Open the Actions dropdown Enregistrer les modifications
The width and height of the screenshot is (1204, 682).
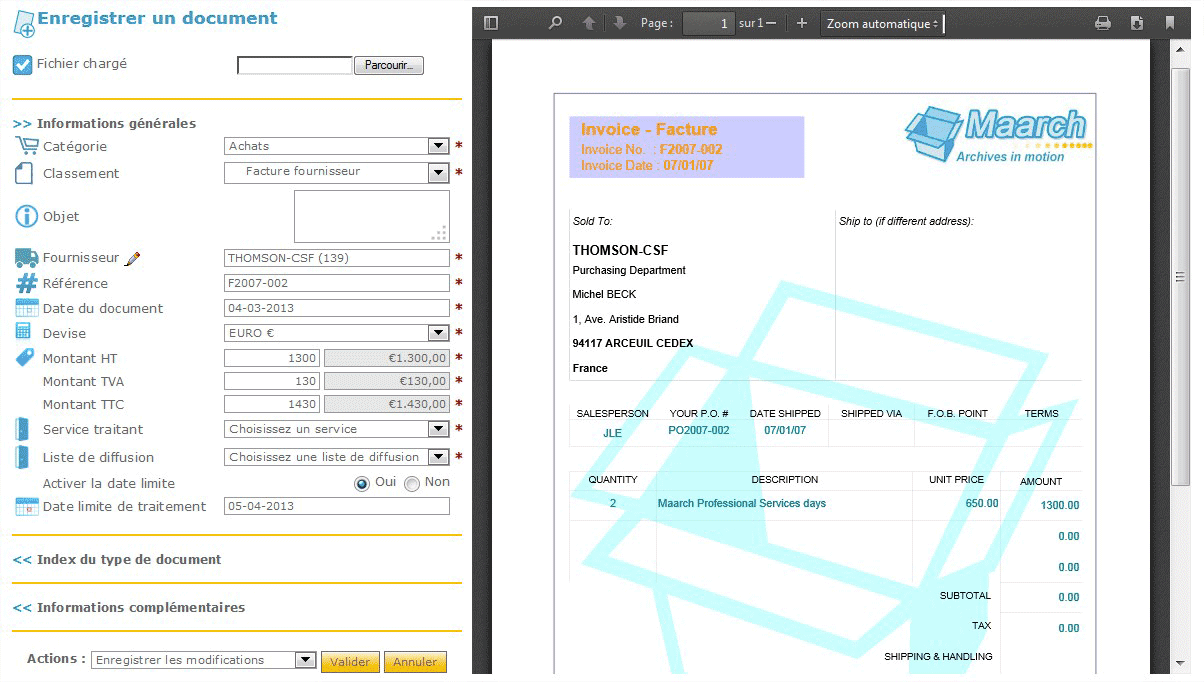click(204, 660)
